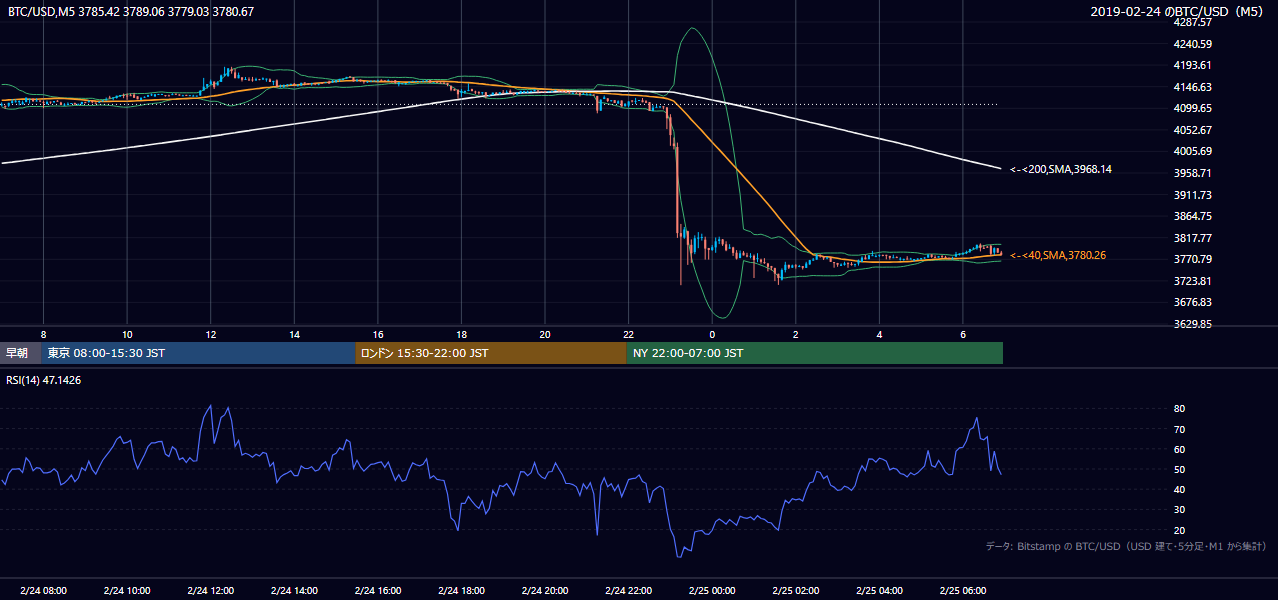Click RSI scale value 60

(1179, 449)
